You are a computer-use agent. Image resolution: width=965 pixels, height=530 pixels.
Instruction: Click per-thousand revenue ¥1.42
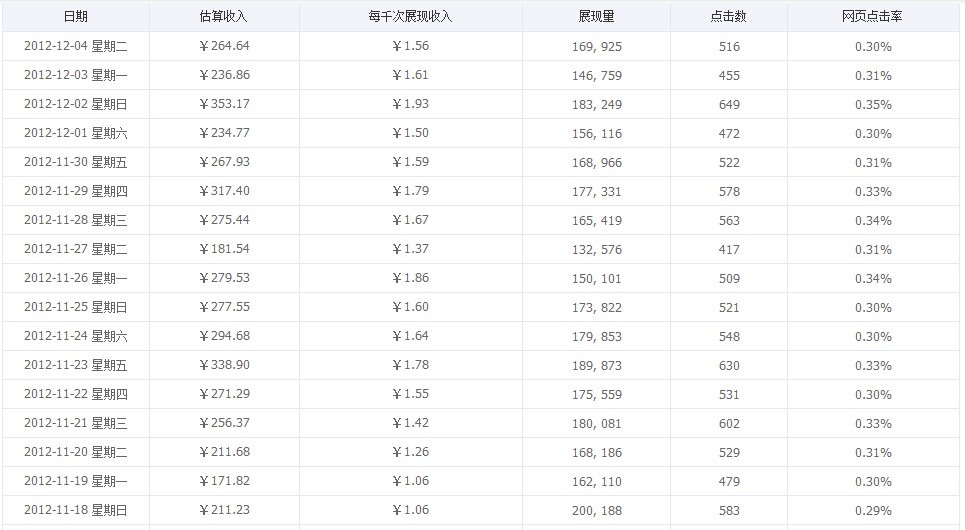pyautogui.click(x=410, y=422)
